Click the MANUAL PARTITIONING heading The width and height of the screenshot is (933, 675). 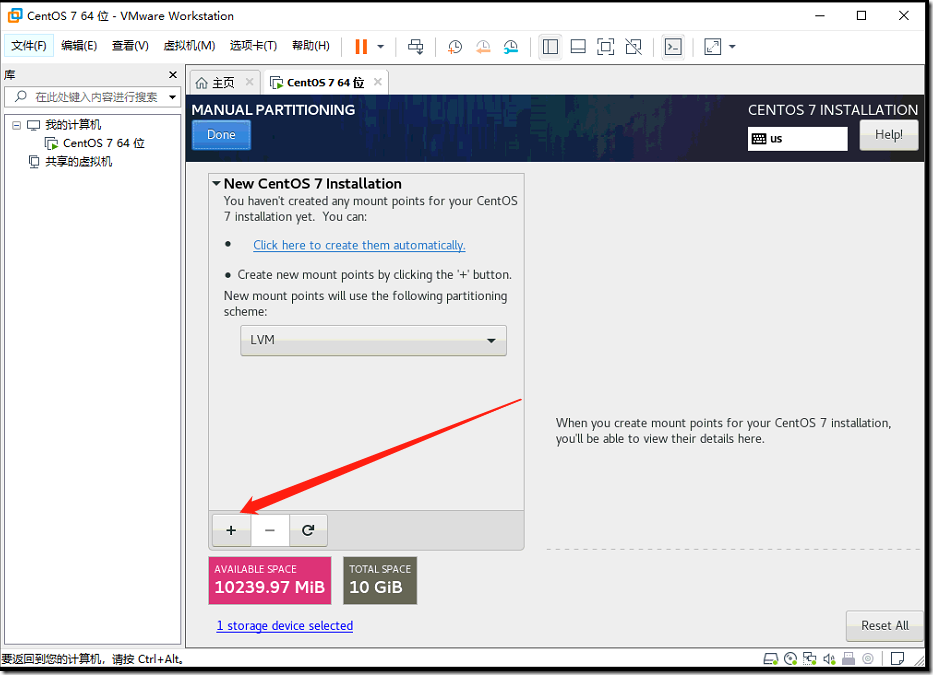273,110
